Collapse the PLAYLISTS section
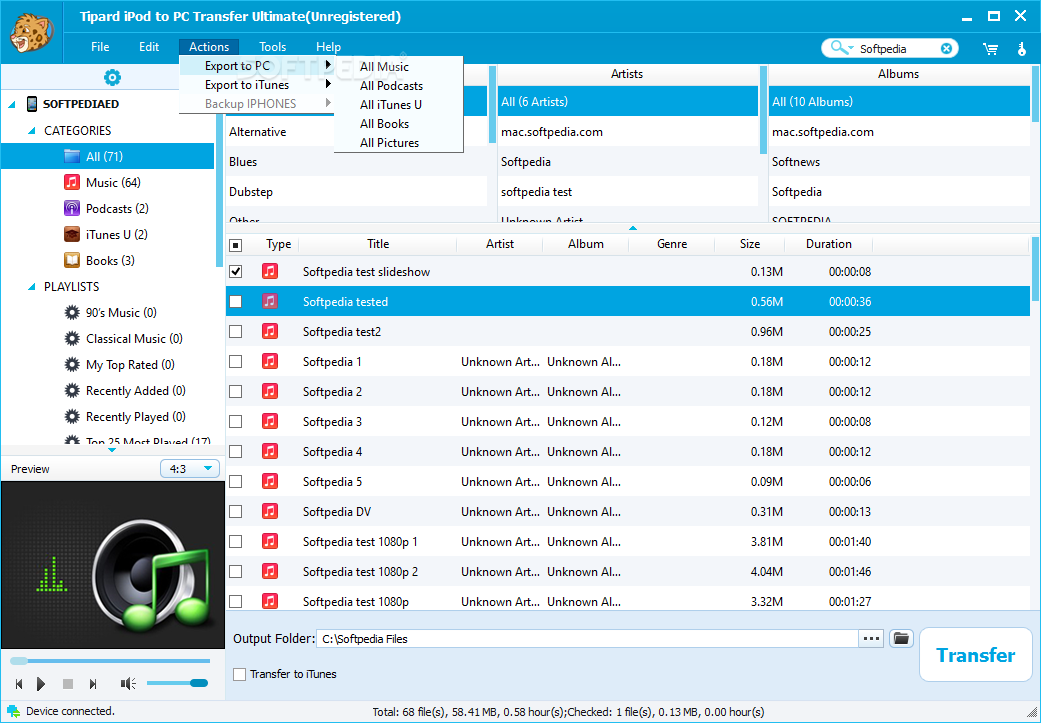The height and width of the screenshot is (723, 1041). [31, 287]
